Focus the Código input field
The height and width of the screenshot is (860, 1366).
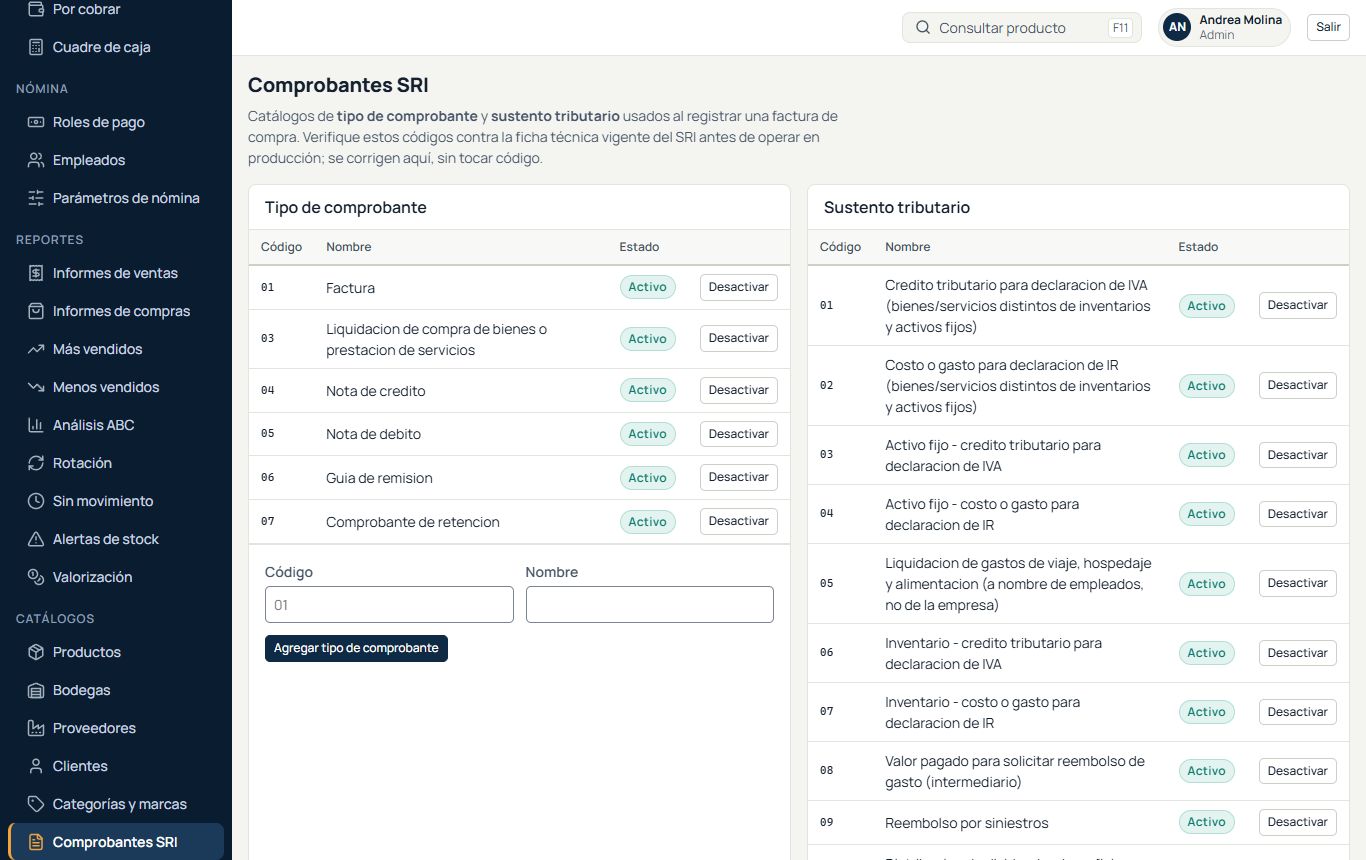click(x=389, y=605)
